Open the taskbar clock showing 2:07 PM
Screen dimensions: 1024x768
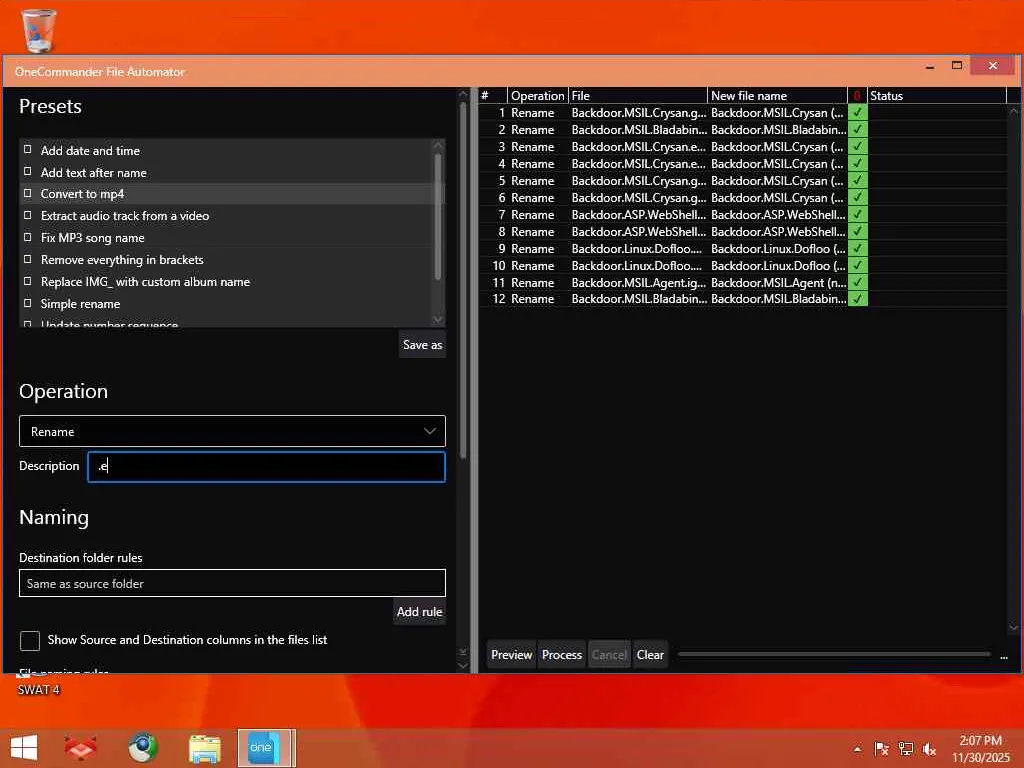tap(981, 749)
